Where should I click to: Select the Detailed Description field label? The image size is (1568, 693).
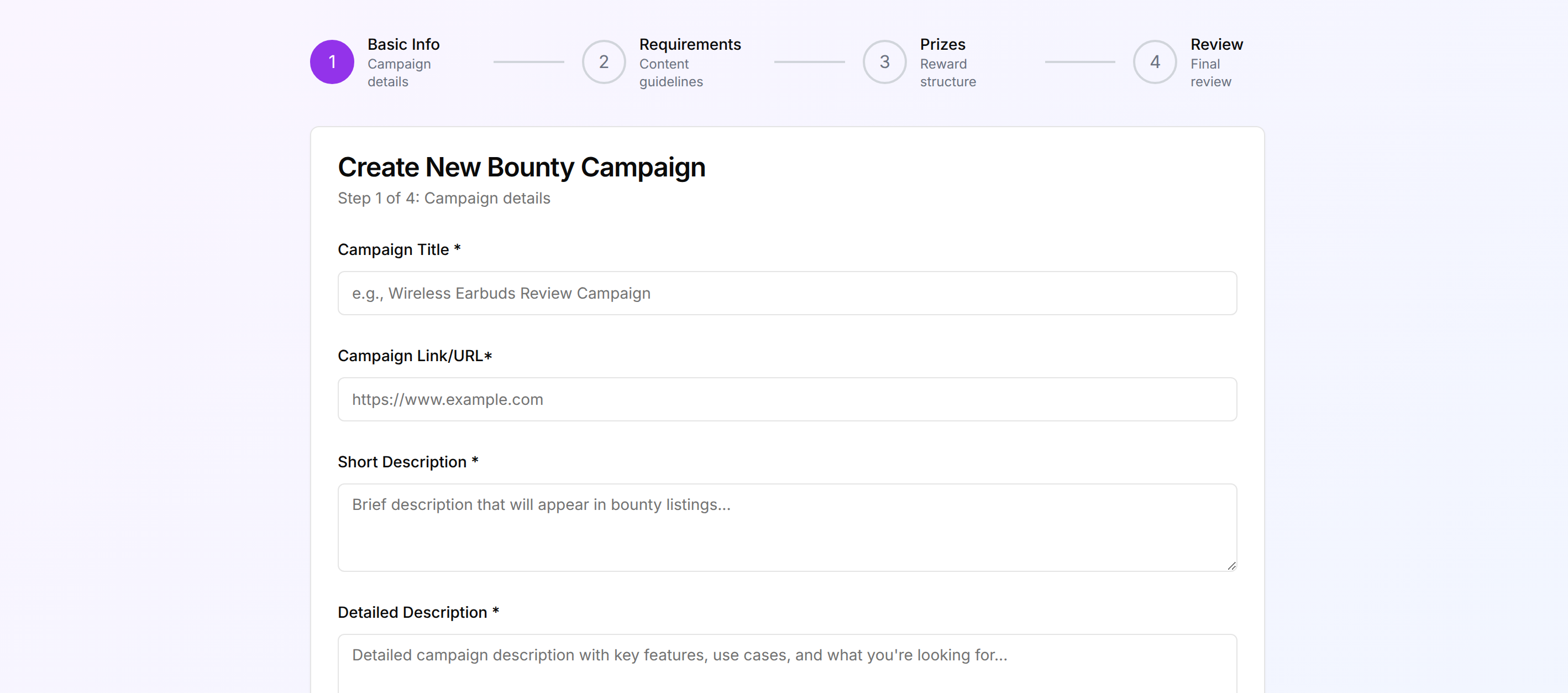[418, 611]
